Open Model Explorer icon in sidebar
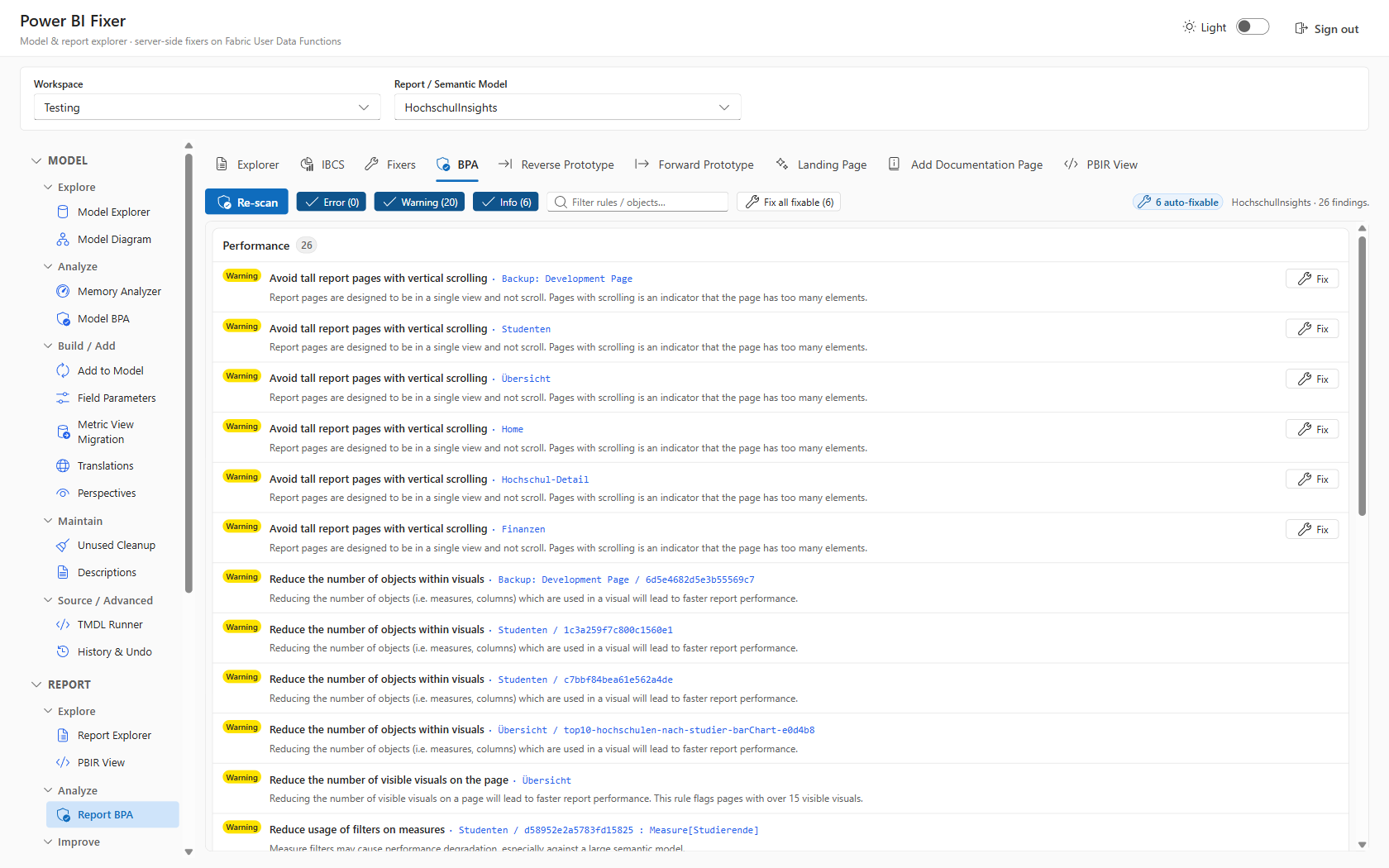The height and width of the screenshot is (868, 1389). pos(63,212)
